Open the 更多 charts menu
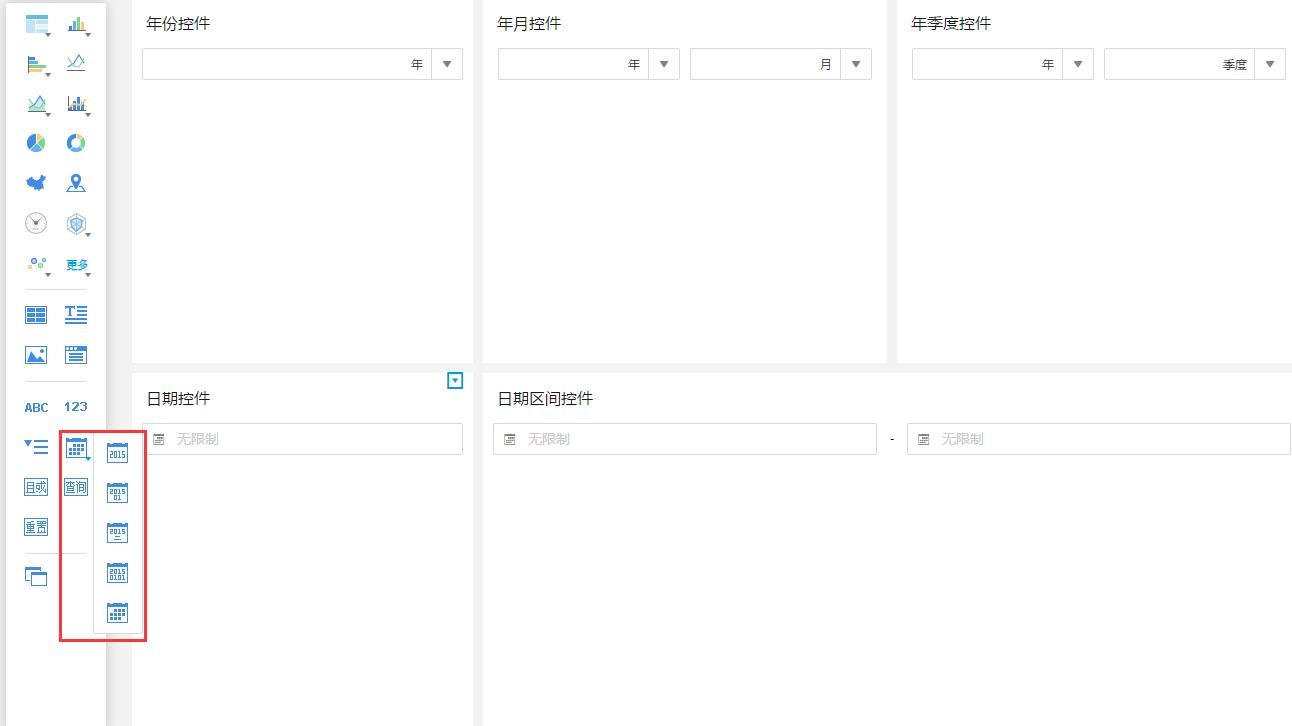Viewport: 1292px width, 726px height. click(77, 265)
